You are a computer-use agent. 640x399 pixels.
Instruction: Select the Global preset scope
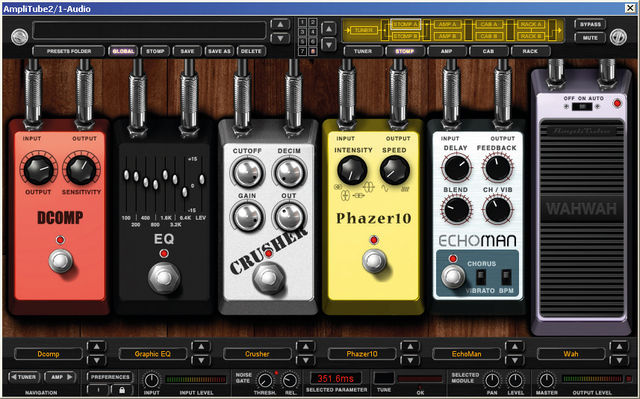coord(123,51)
